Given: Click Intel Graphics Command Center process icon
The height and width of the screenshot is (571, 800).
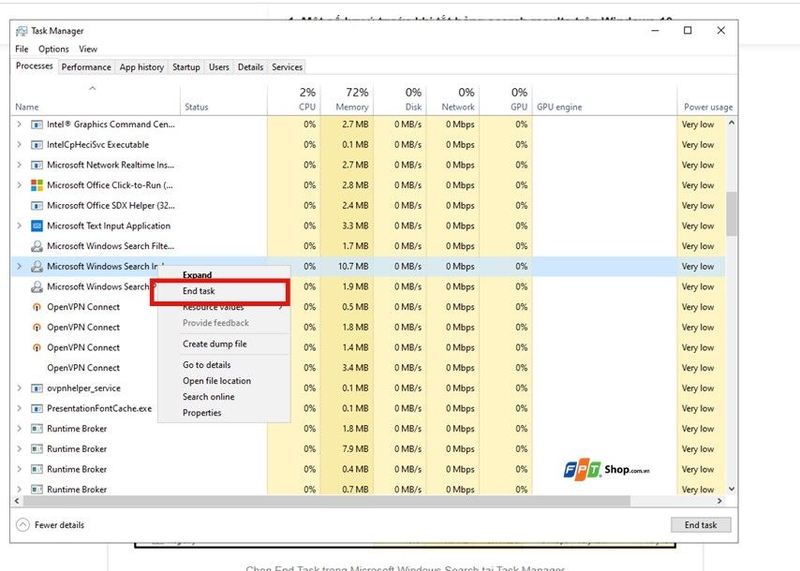Looking at the screenshot, I should coord(37,125).
